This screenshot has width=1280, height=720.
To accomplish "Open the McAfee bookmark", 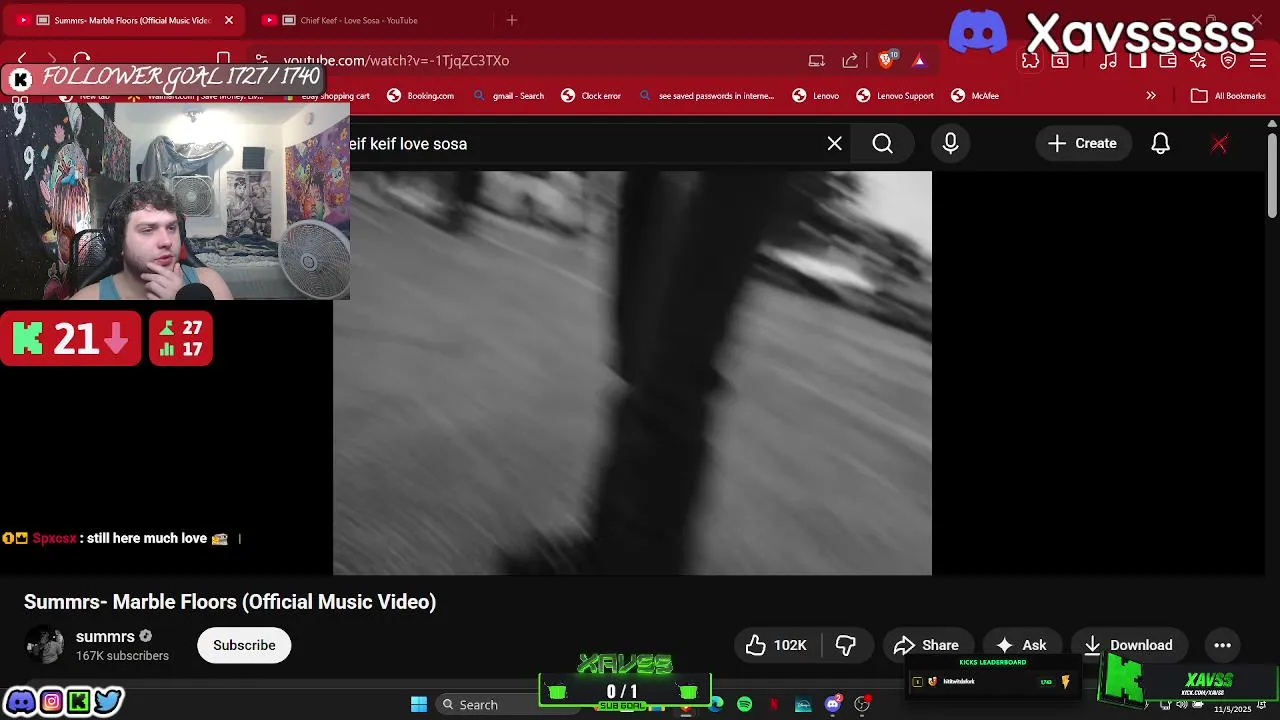I will click(975, 96).
